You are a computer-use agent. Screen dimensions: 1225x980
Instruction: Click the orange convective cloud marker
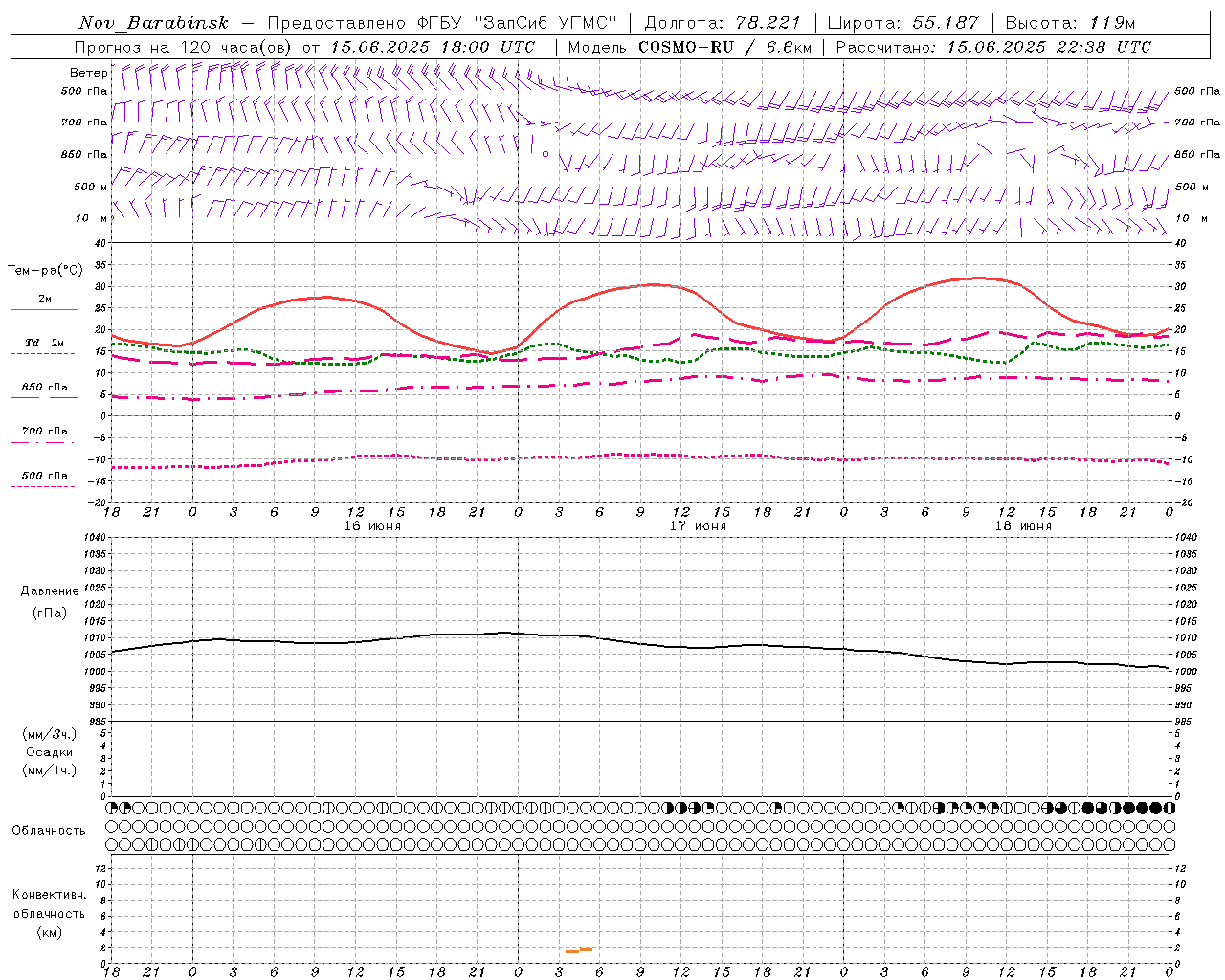point(579,950)
